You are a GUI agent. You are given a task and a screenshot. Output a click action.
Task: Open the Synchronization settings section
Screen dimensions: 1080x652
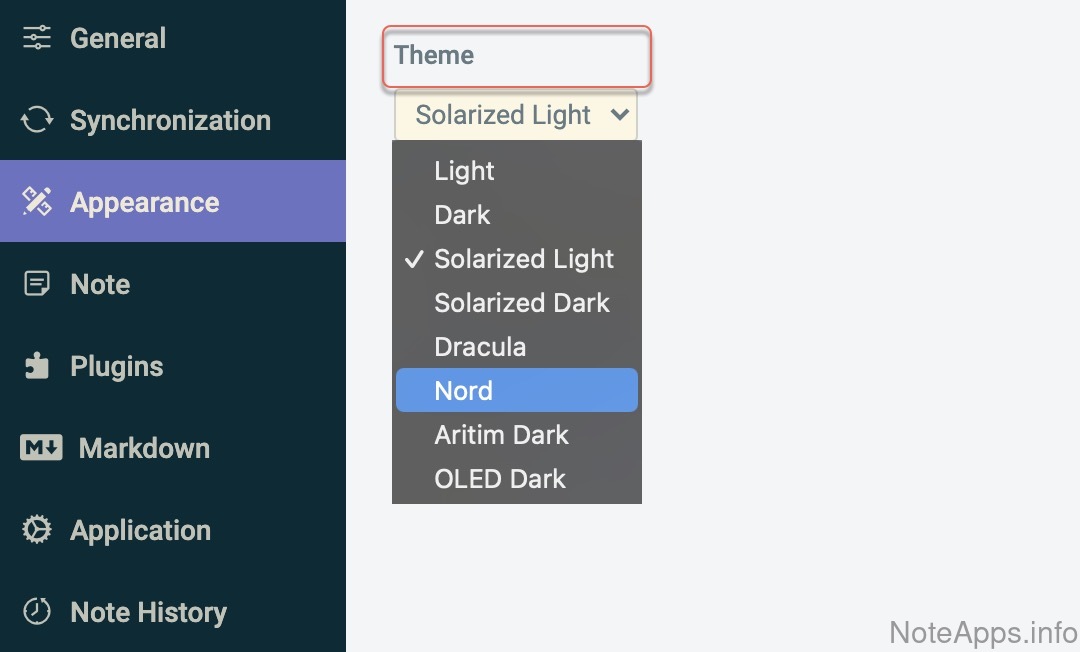pos(170,120)
